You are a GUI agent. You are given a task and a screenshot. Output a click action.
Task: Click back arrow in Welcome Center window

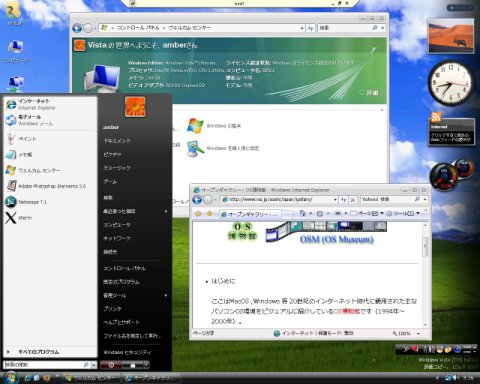(x=77, y=28)
